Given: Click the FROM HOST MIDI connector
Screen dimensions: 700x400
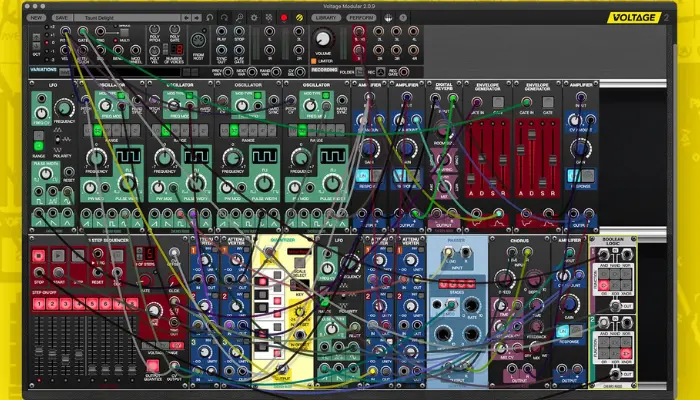Looking at the screenshot, I should tap(198, 41).
